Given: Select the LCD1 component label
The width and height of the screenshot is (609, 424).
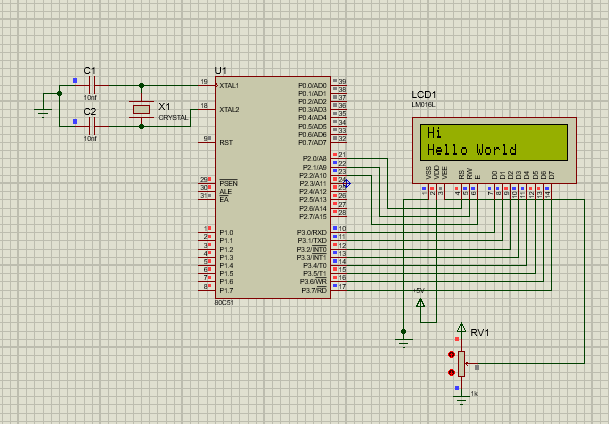Looking at the screenshot, I should [x=424, y=93].
